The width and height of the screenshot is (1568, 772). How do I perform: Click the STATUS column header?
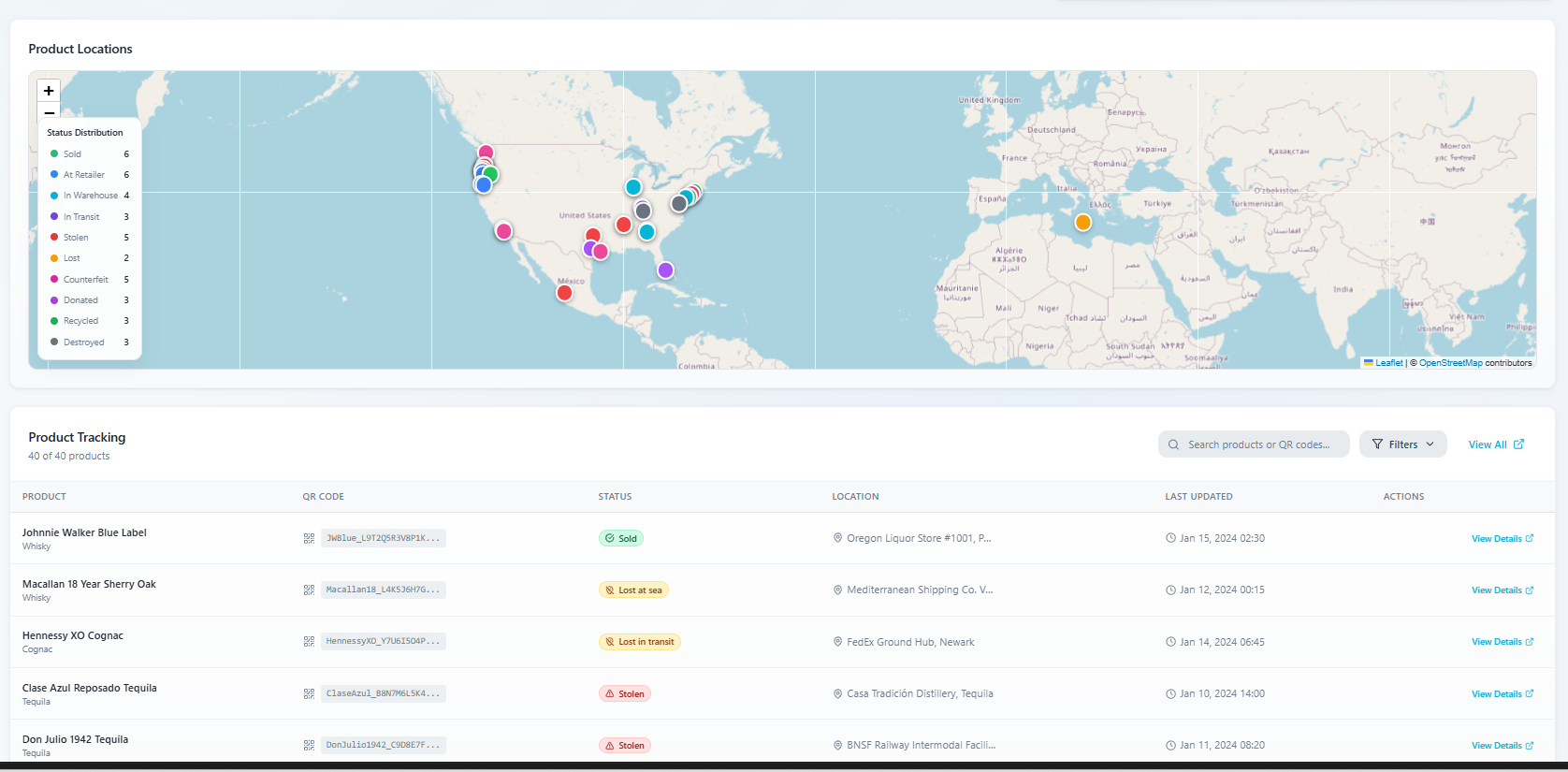(615, 497)
